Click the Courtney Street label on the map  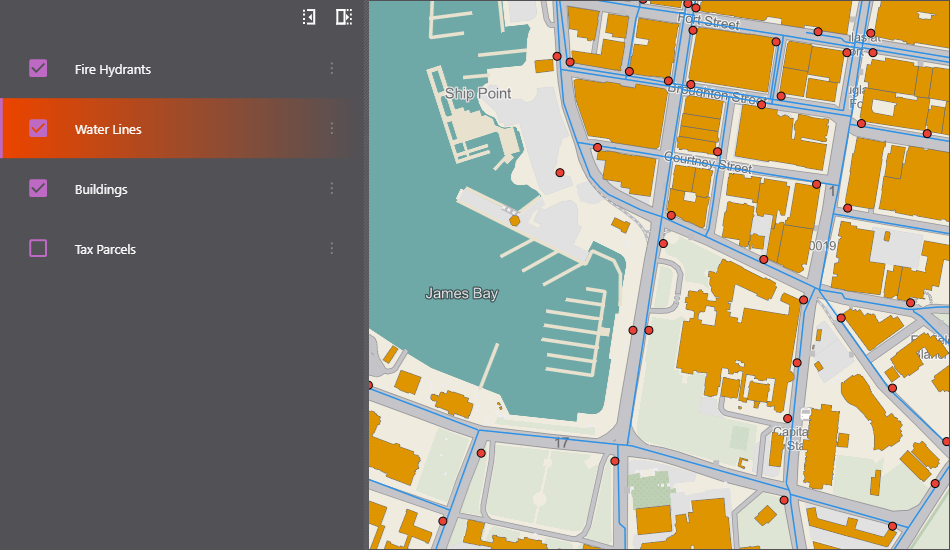point(707,162)
